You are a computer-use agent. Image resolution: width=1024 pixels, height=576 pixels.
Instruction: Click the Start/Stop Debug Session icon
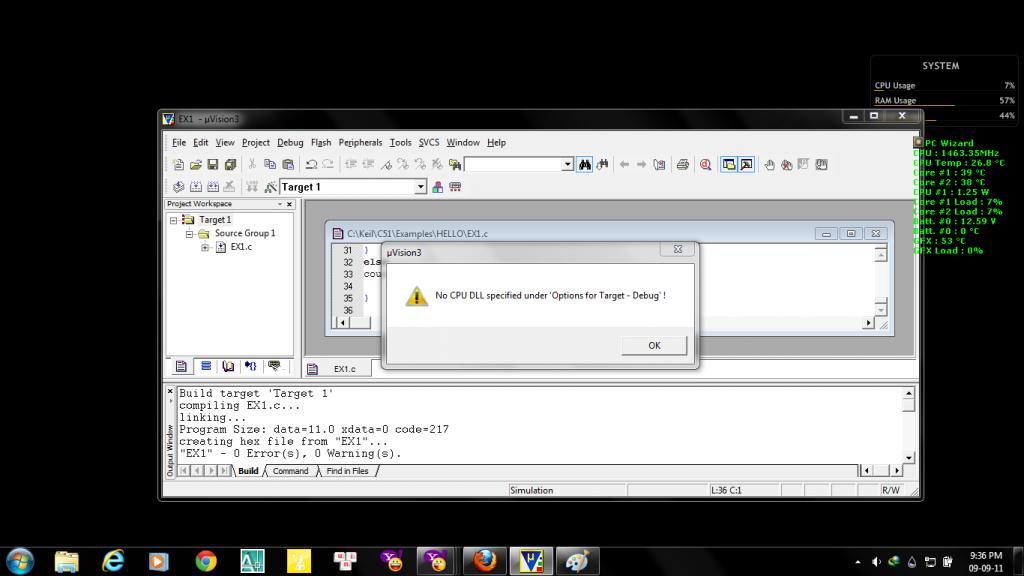pyautogui.click(x=705, y=165)
